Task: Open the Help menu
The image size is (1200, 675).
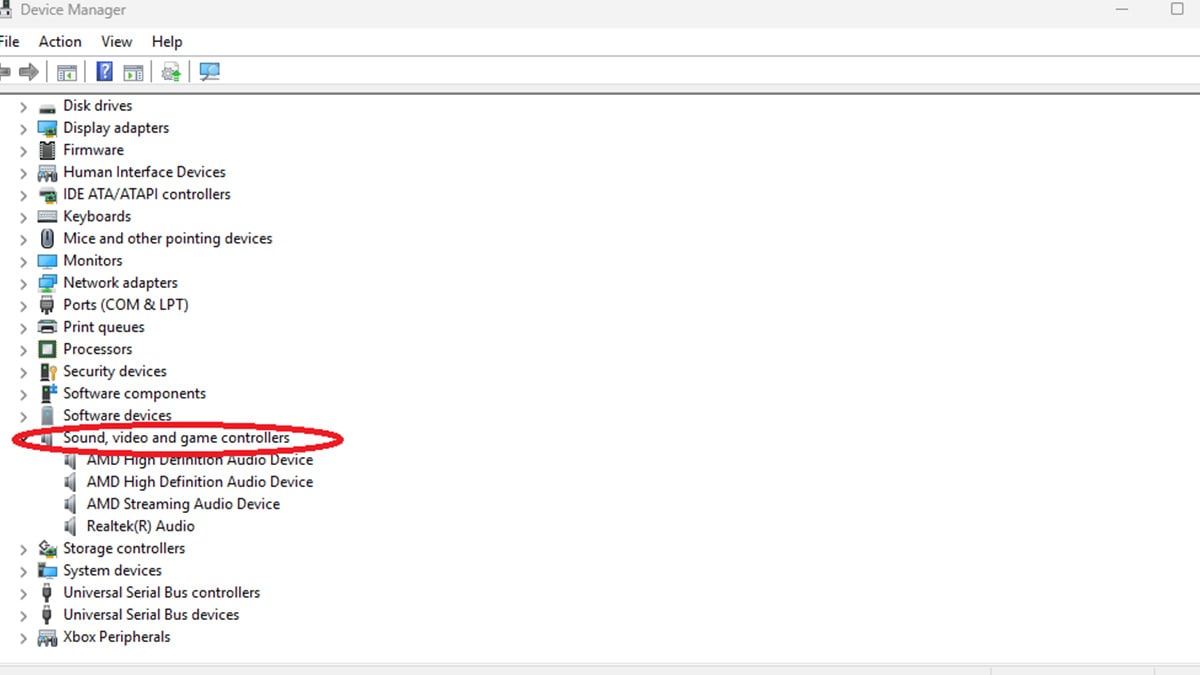Action: [167, 41]
